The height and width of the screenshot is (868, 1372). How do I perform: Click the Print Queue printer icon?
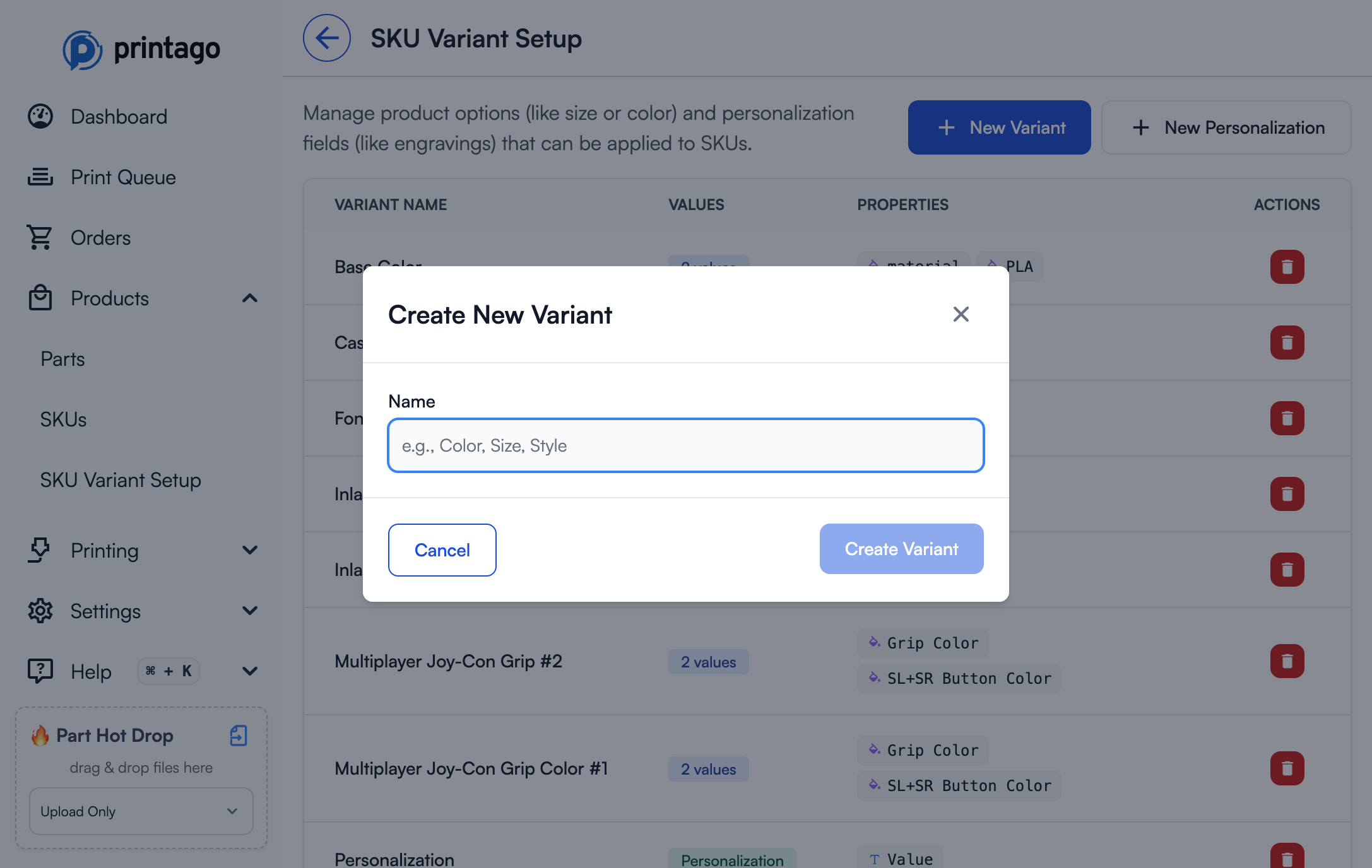coord(40,177)
